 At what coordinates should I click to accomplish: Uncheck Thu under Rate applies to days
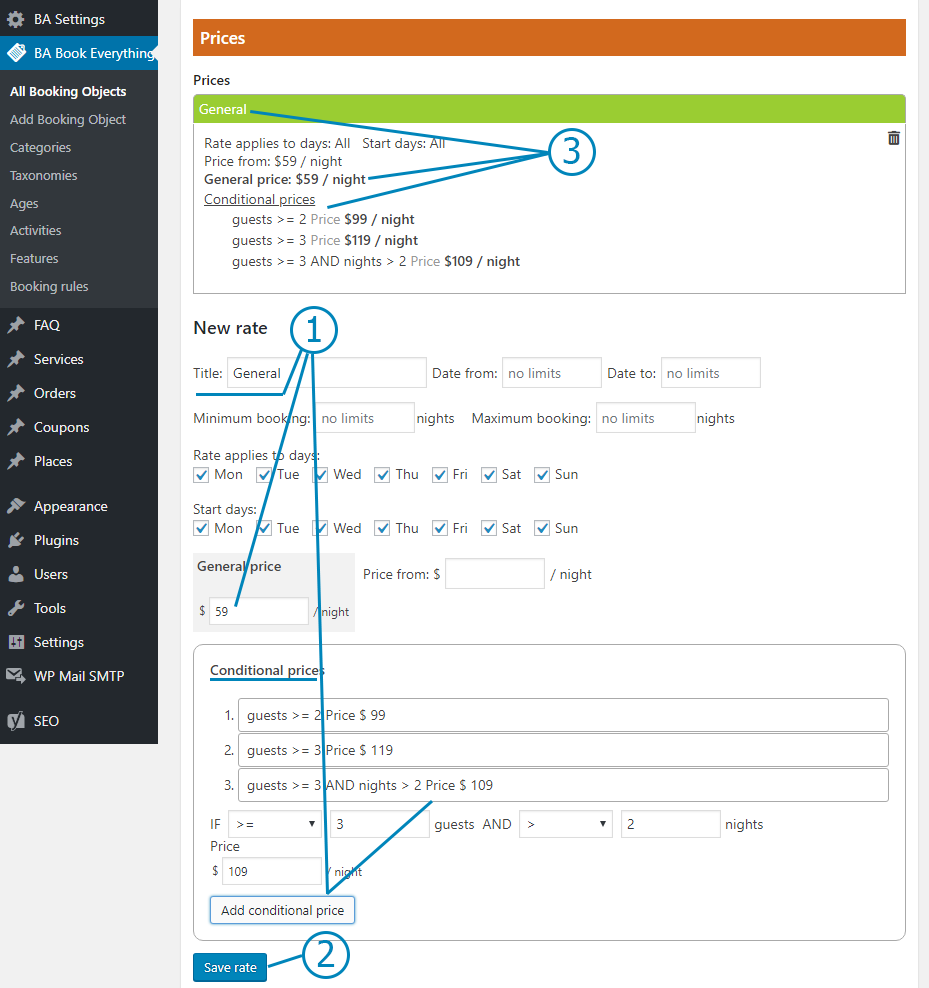(x=382, y=475)
